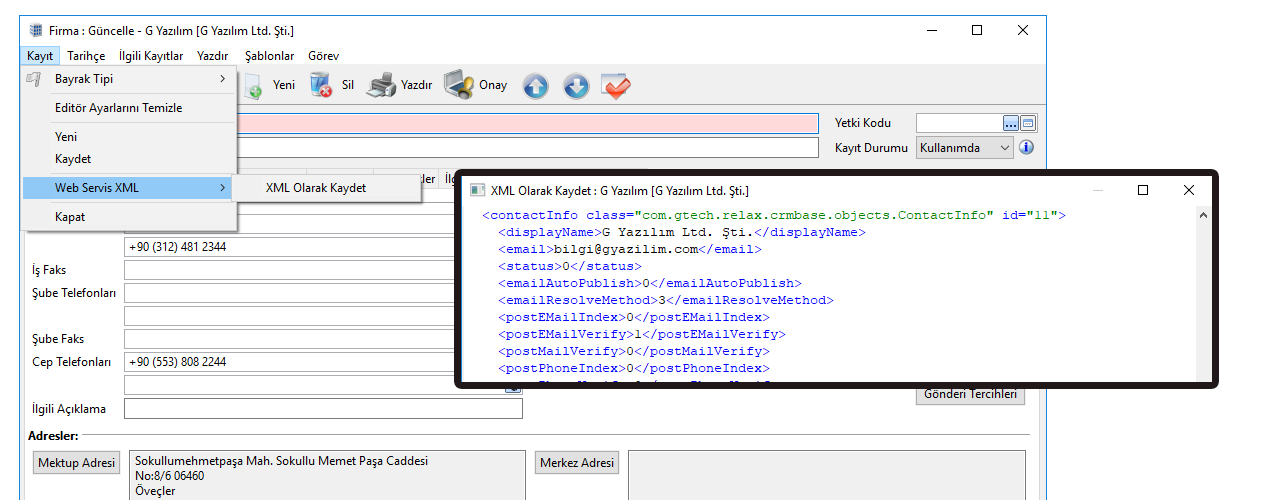Click the blue info icon beside Kayıt Durumu
This screenshot has height=500, width=1269.
pyautogui.click(x=1026, y=148)
